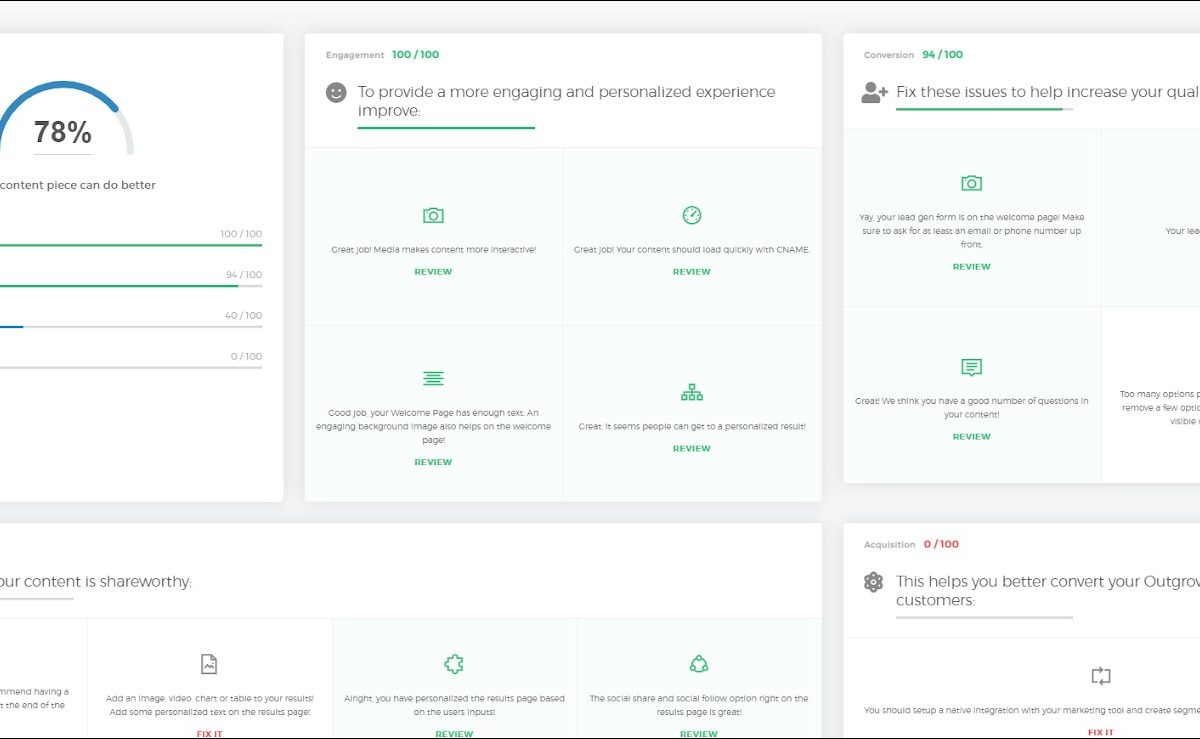Click the 100/100 score progress bar
Viewport: 1200px width, 739px height.
130,245
